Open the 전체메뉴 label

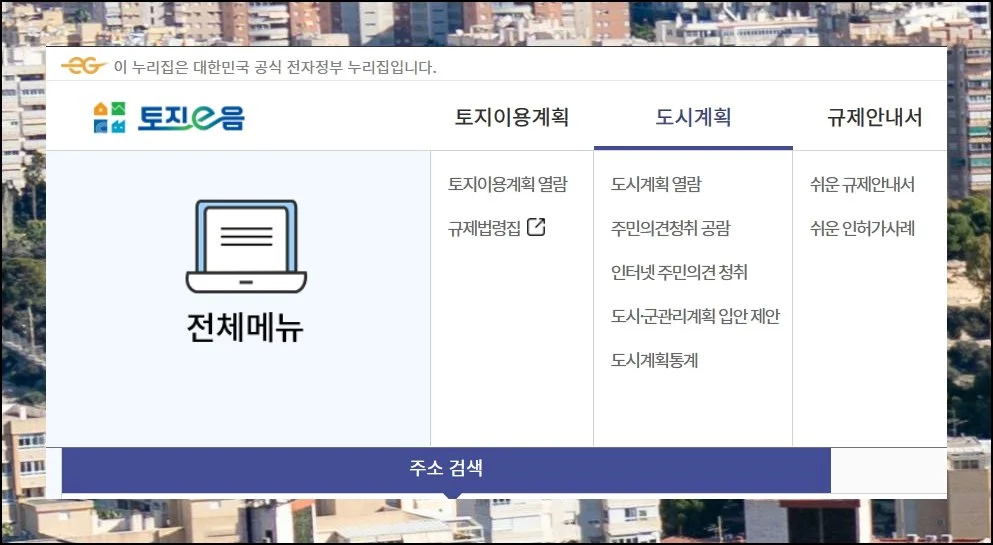pyautogui.click(x=245, y=328)
